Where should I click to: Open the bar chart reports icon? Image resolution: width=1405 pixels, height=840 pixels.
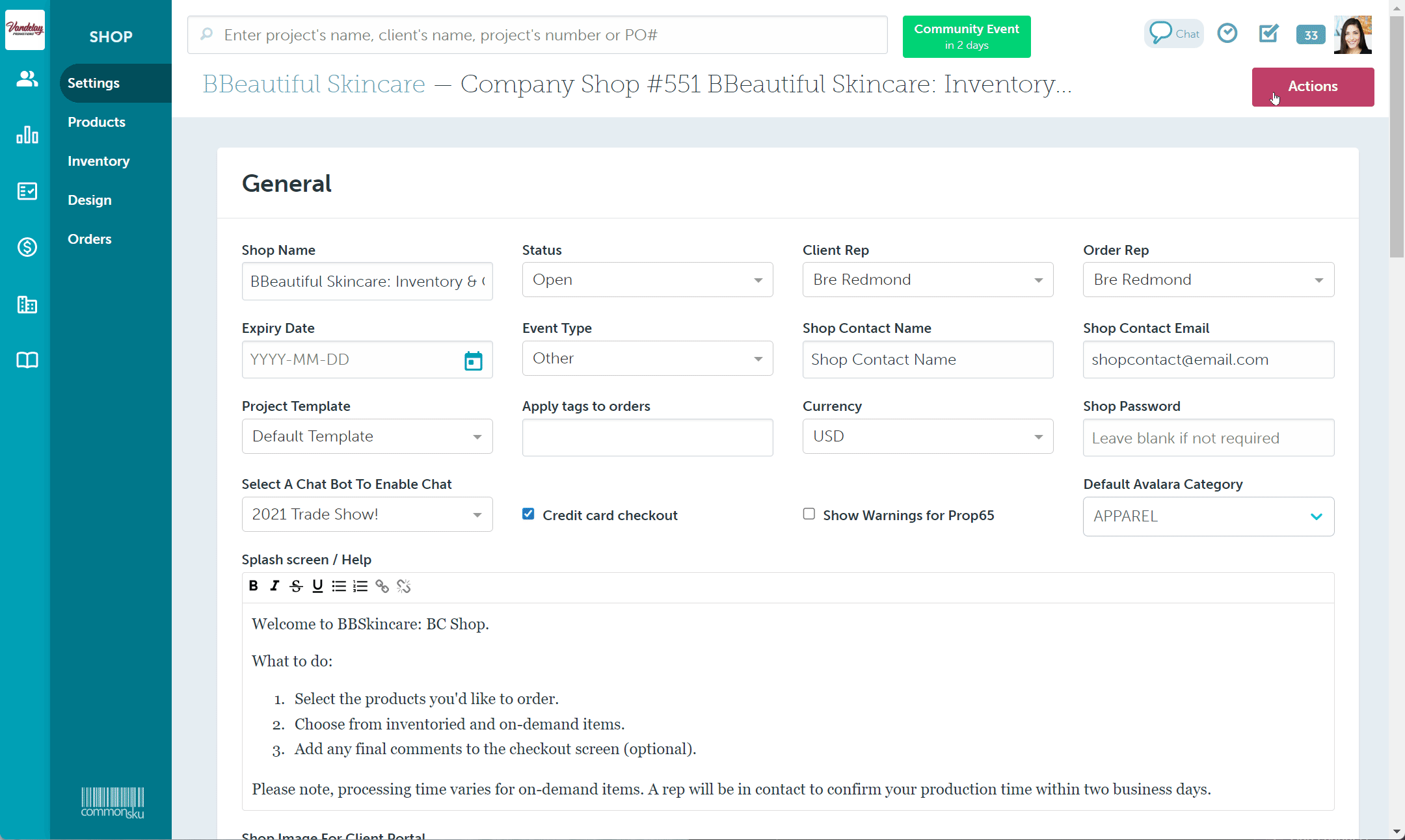point(27,135)
